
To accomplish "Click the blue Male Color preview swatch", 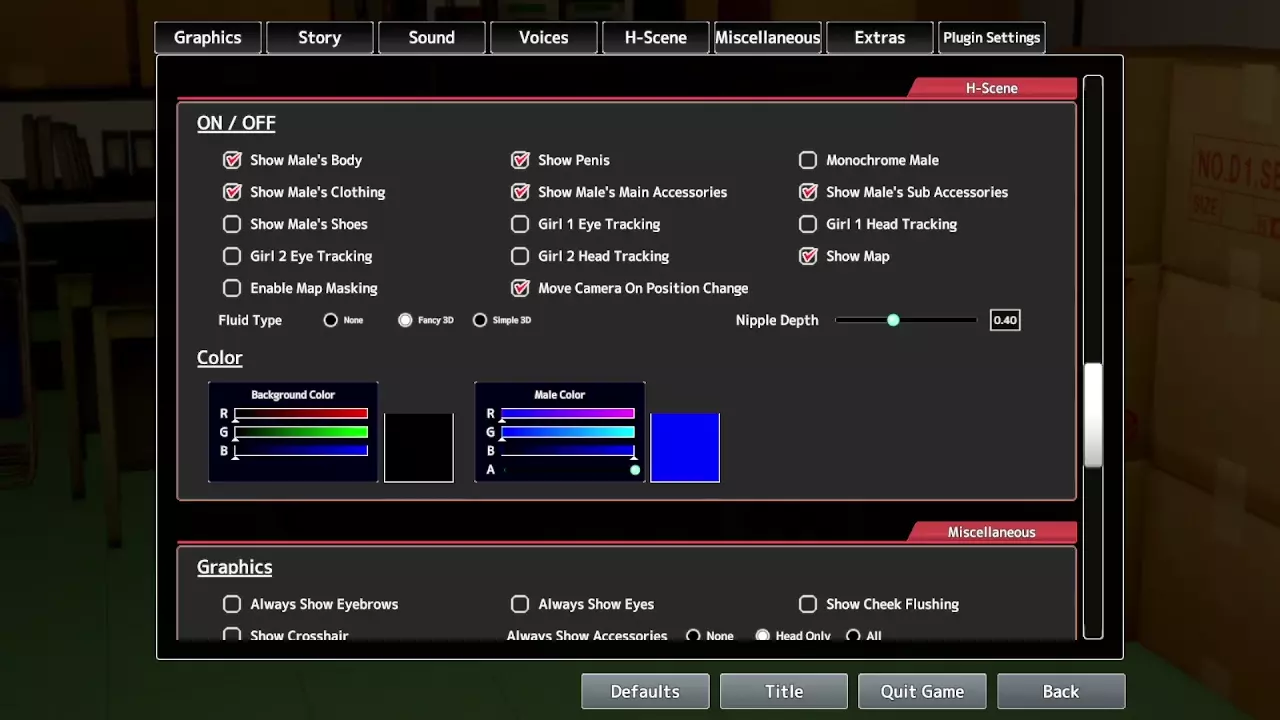I will pyautogui.click(x=685, y=447).
